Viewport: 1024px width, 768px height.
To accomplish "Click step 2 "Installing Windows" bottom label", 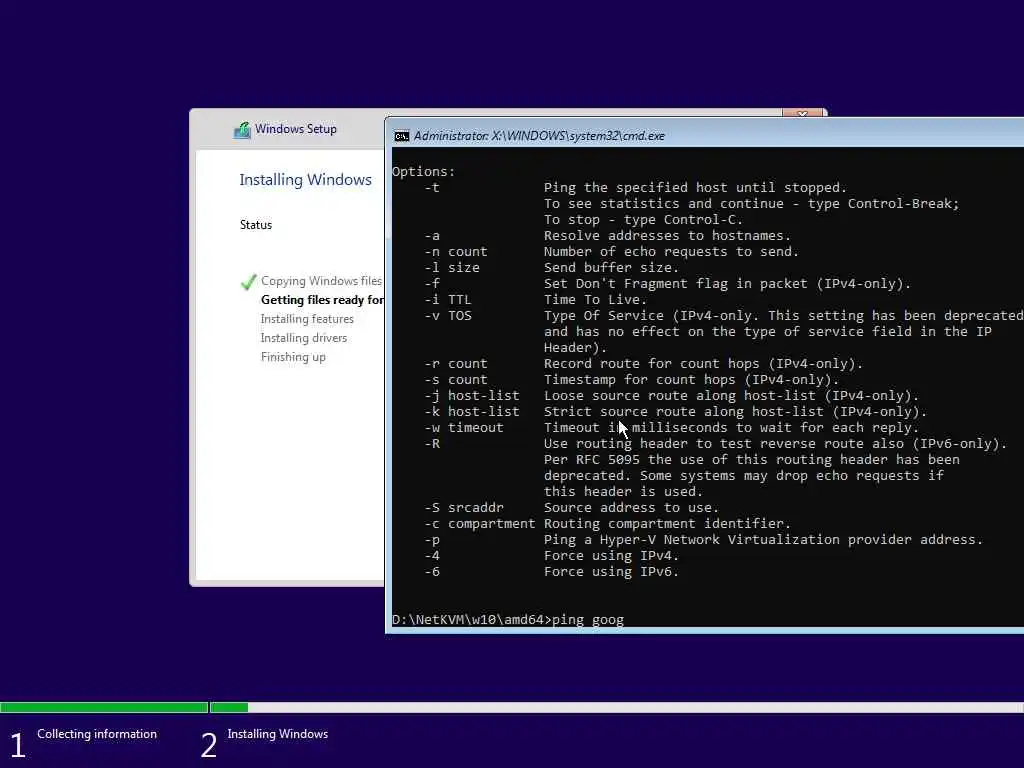I will pyautogui.click(x=278, y=734).
